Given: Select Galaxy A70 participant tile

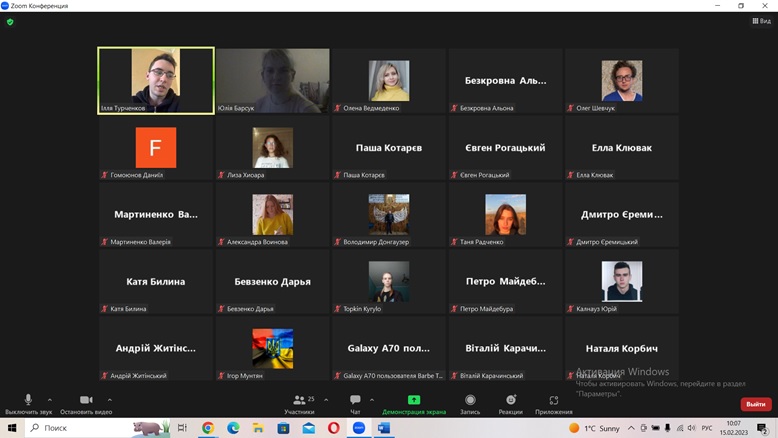Looking at the screenshot, I should click(389, 349).
